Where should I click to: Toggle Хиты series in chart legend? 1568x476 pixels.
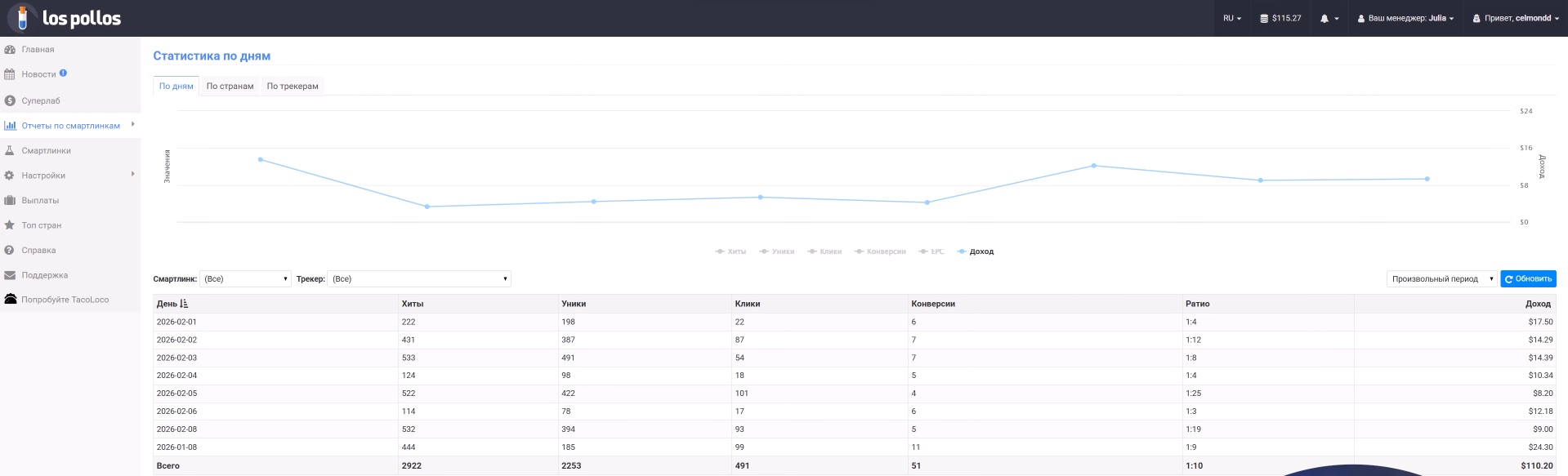click(x=730, y=251)
